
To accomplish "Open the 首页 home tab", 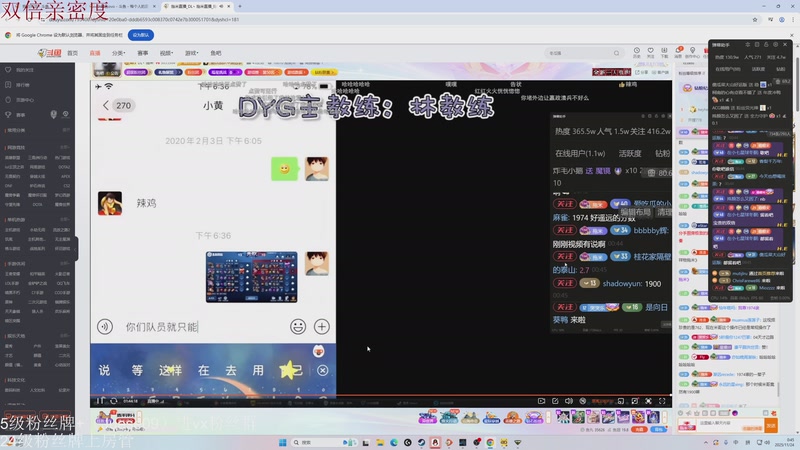I will [73, 53].
